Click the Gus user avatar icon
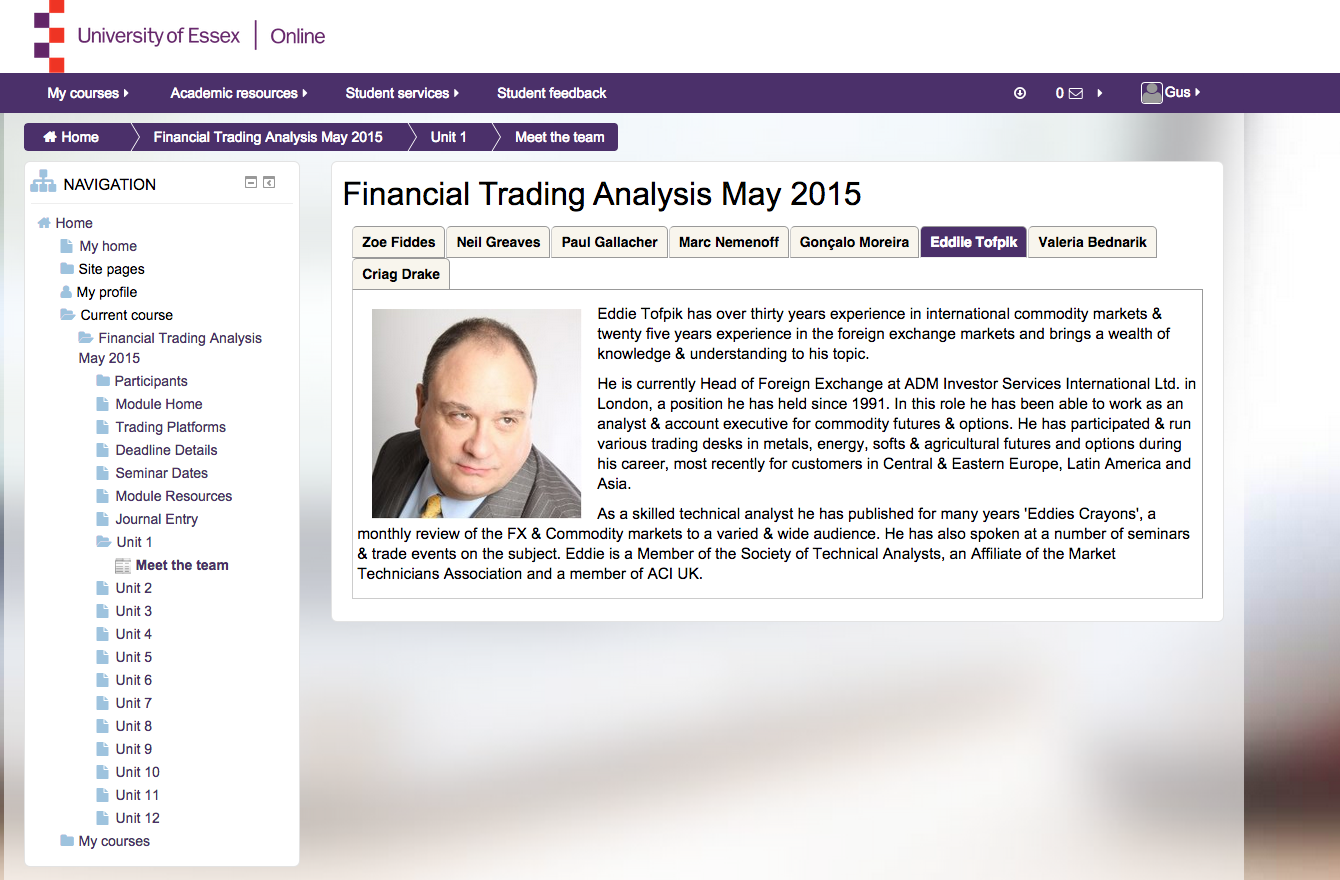Screen dimensions: 1340x880 [1152, 93]
